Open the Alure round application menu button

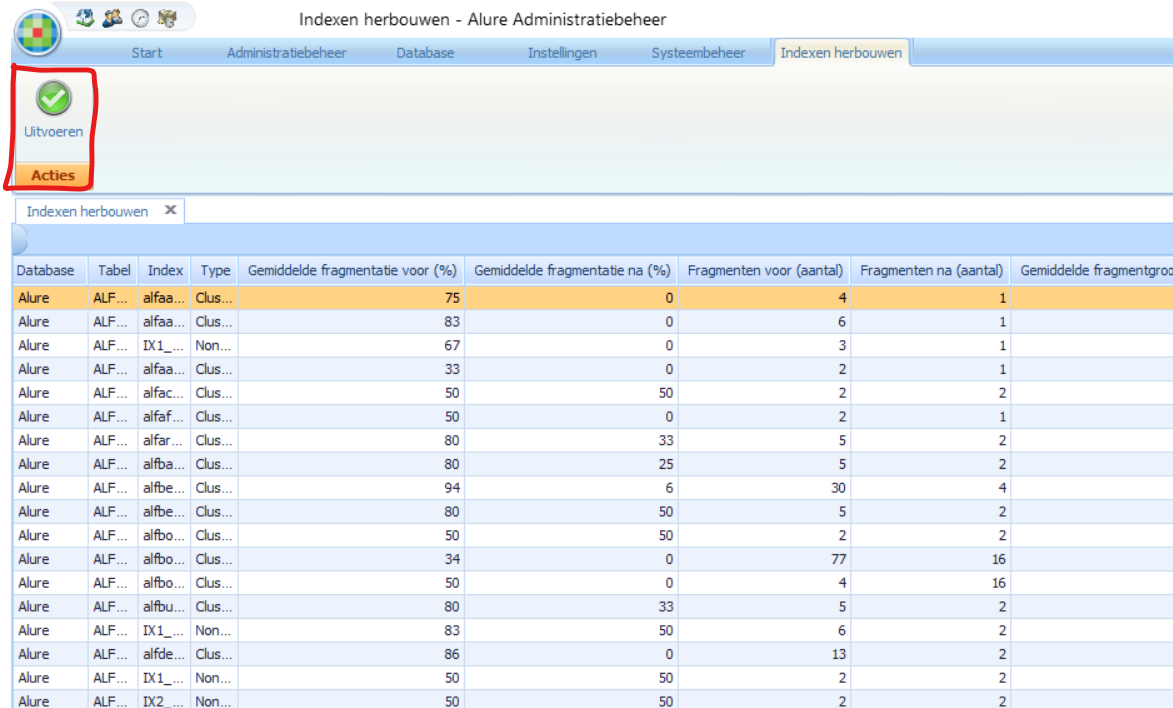point(37,32)
